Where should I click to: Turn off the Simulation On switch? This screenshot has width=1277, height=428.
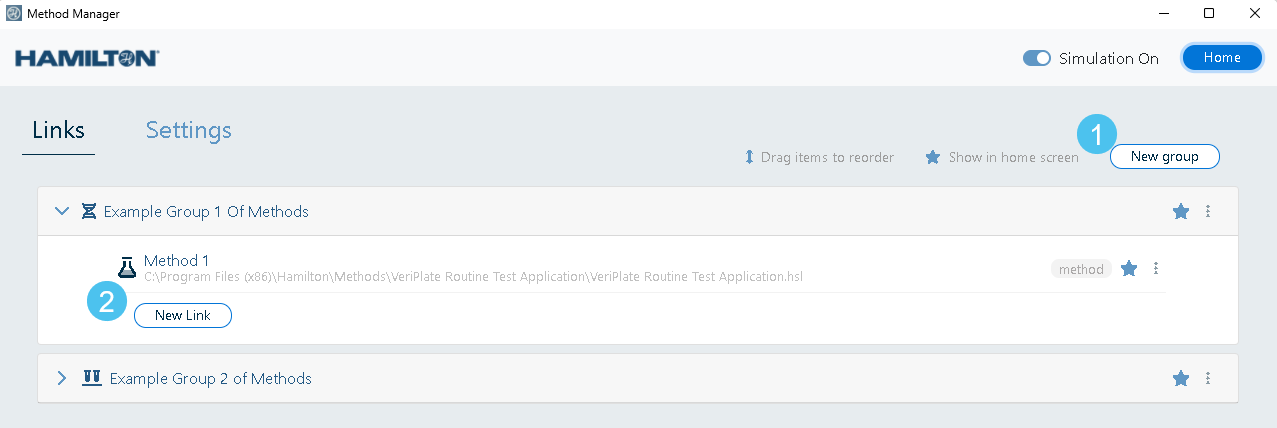1036,58
